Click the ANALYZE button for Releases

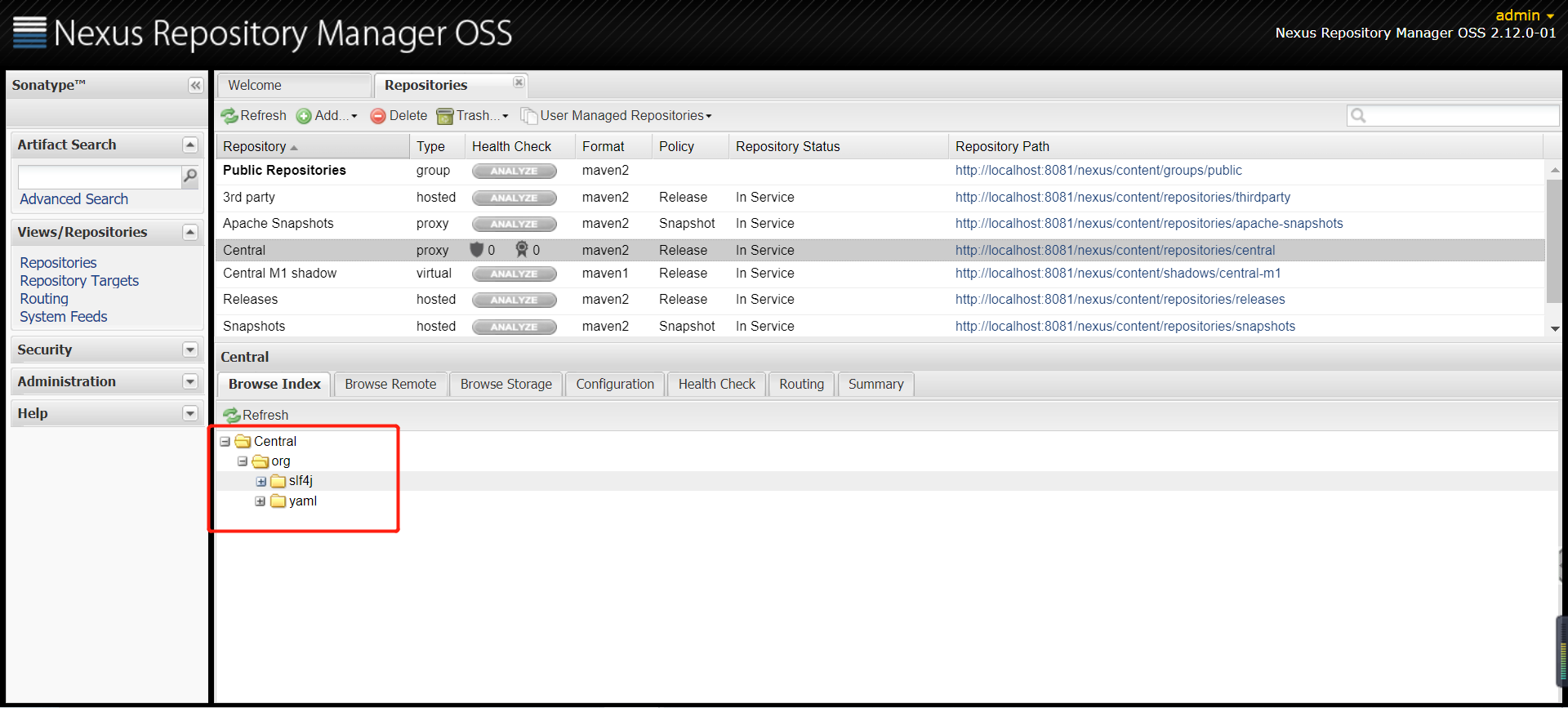(x=514, y=300)
